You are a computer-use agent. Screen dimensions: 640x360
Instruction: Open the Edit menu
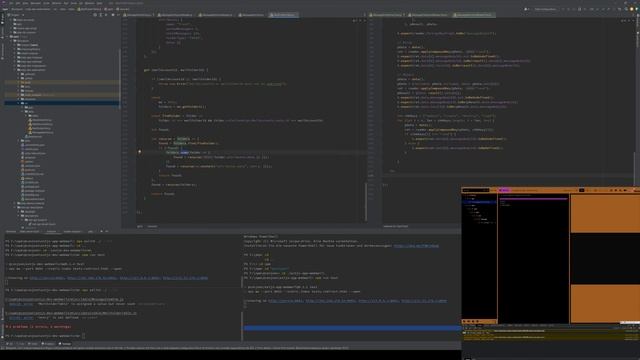tap(18, 3)
